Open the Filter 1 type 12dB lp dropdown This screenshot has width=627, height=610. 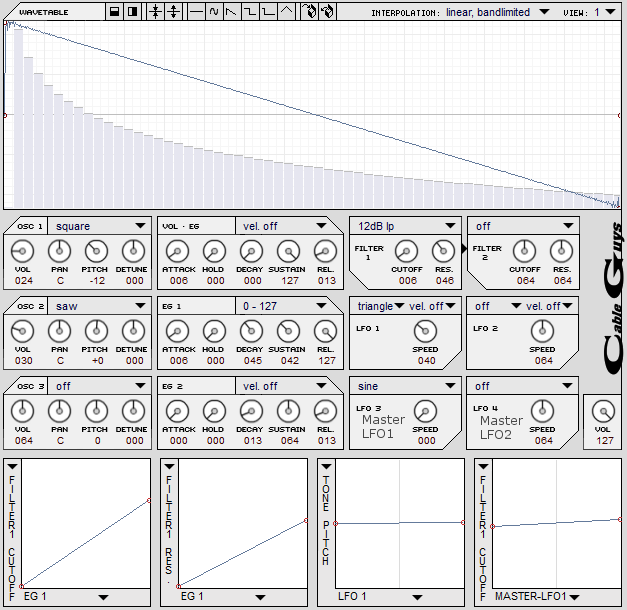click(405, 226)
